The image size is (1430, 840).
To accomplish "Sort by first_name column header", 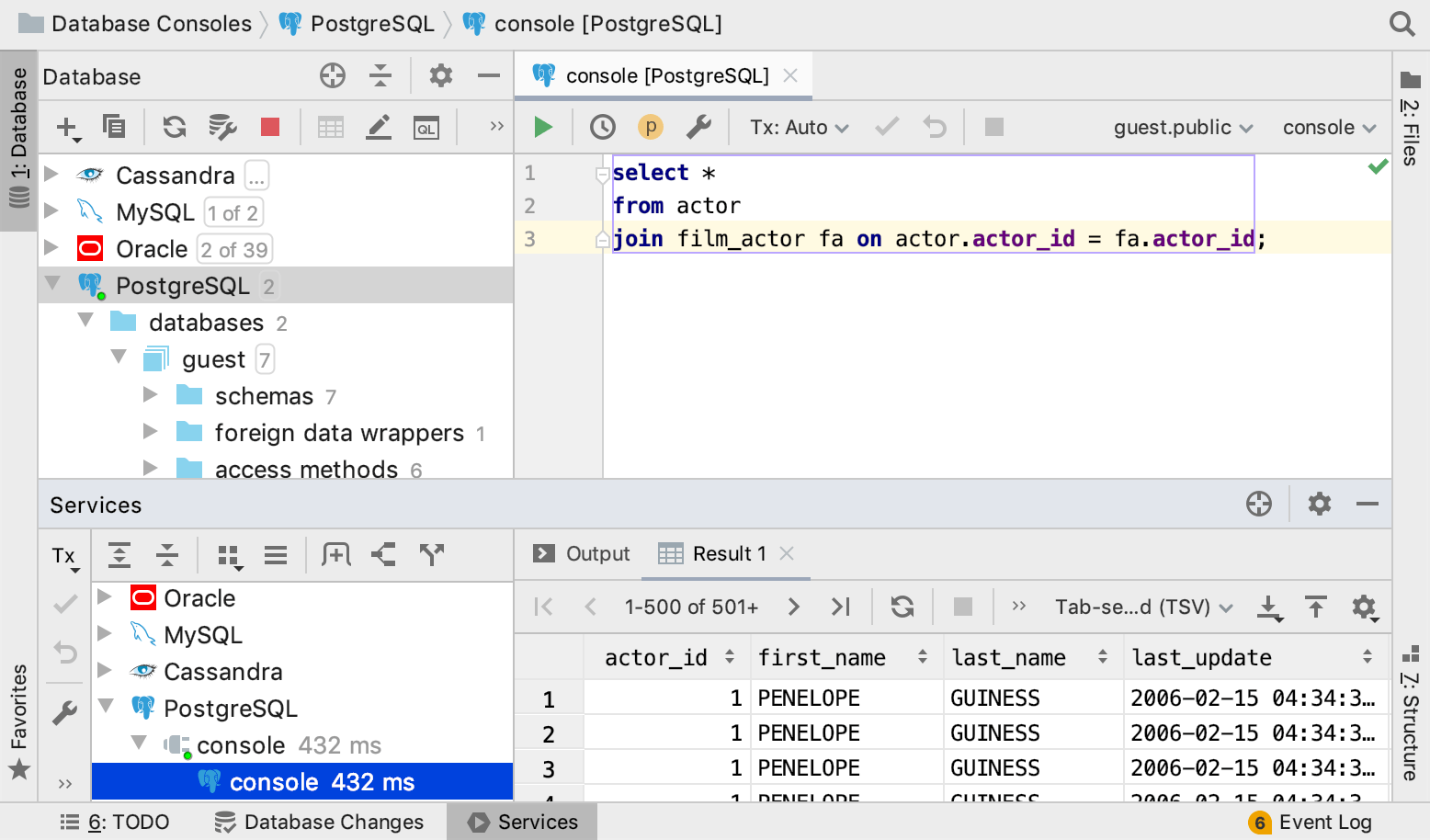I will tap(846, 657).
